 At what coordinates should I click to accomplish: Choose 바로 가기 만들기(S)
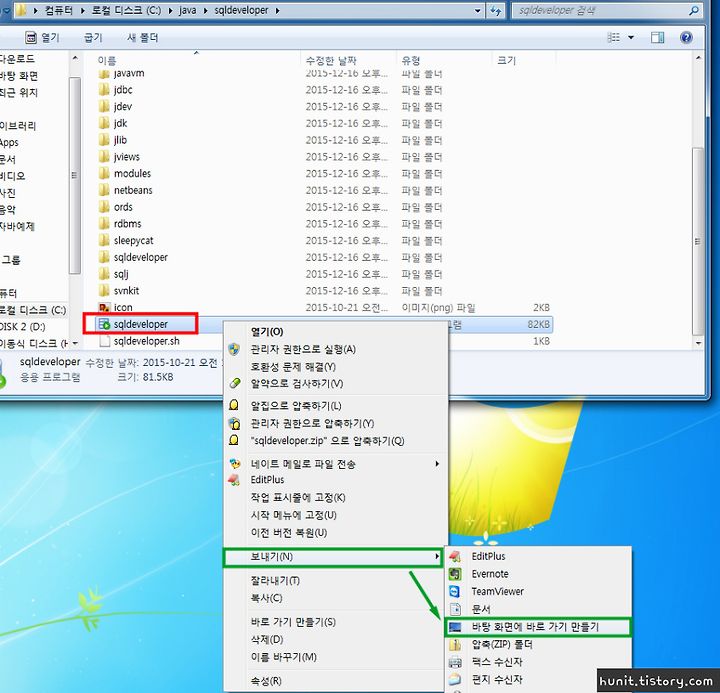click(x=293, y=622)
